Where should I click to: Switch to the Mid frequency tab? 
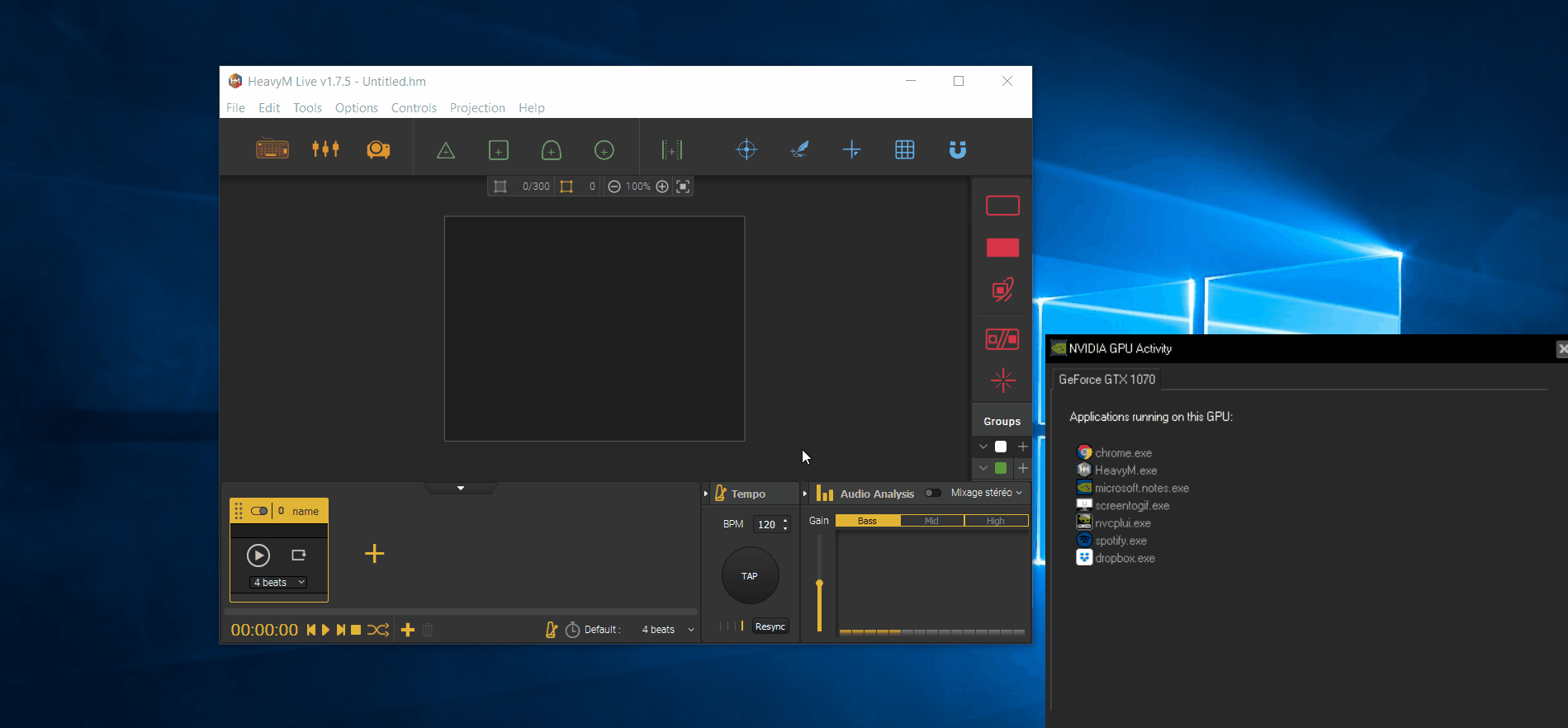click(x=931, y=521)
